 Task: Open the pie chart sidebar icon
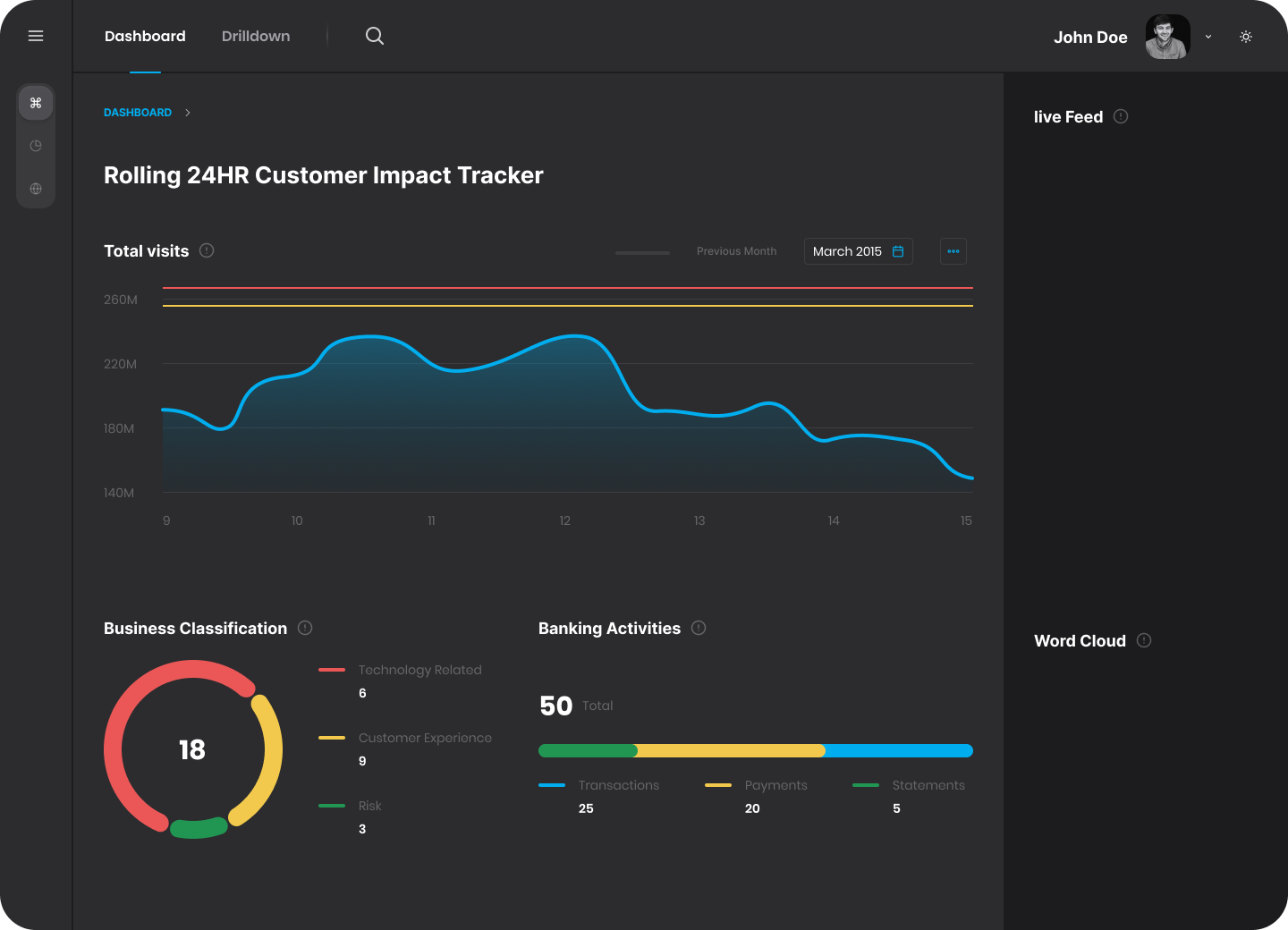(x=36, y=146)
